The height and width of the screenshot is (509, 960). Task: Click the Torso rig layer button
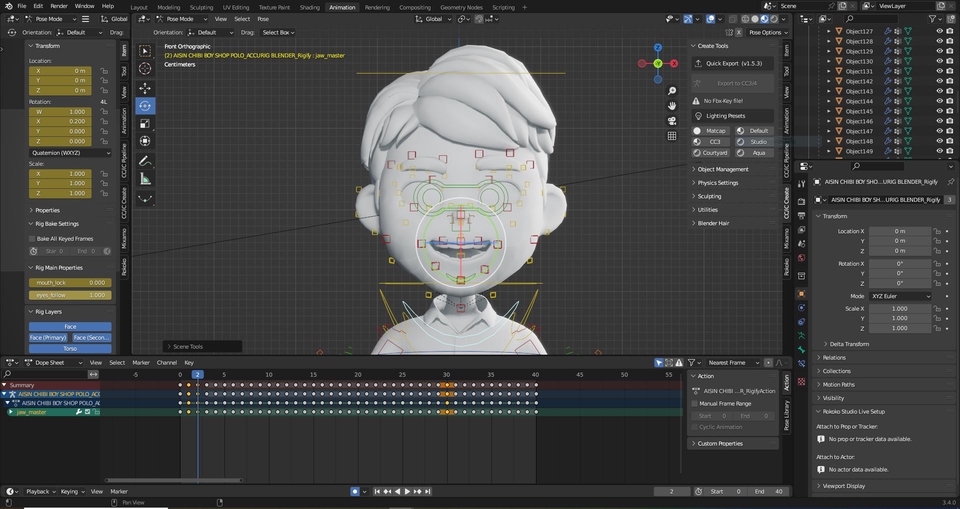click(x=70, y=349)
